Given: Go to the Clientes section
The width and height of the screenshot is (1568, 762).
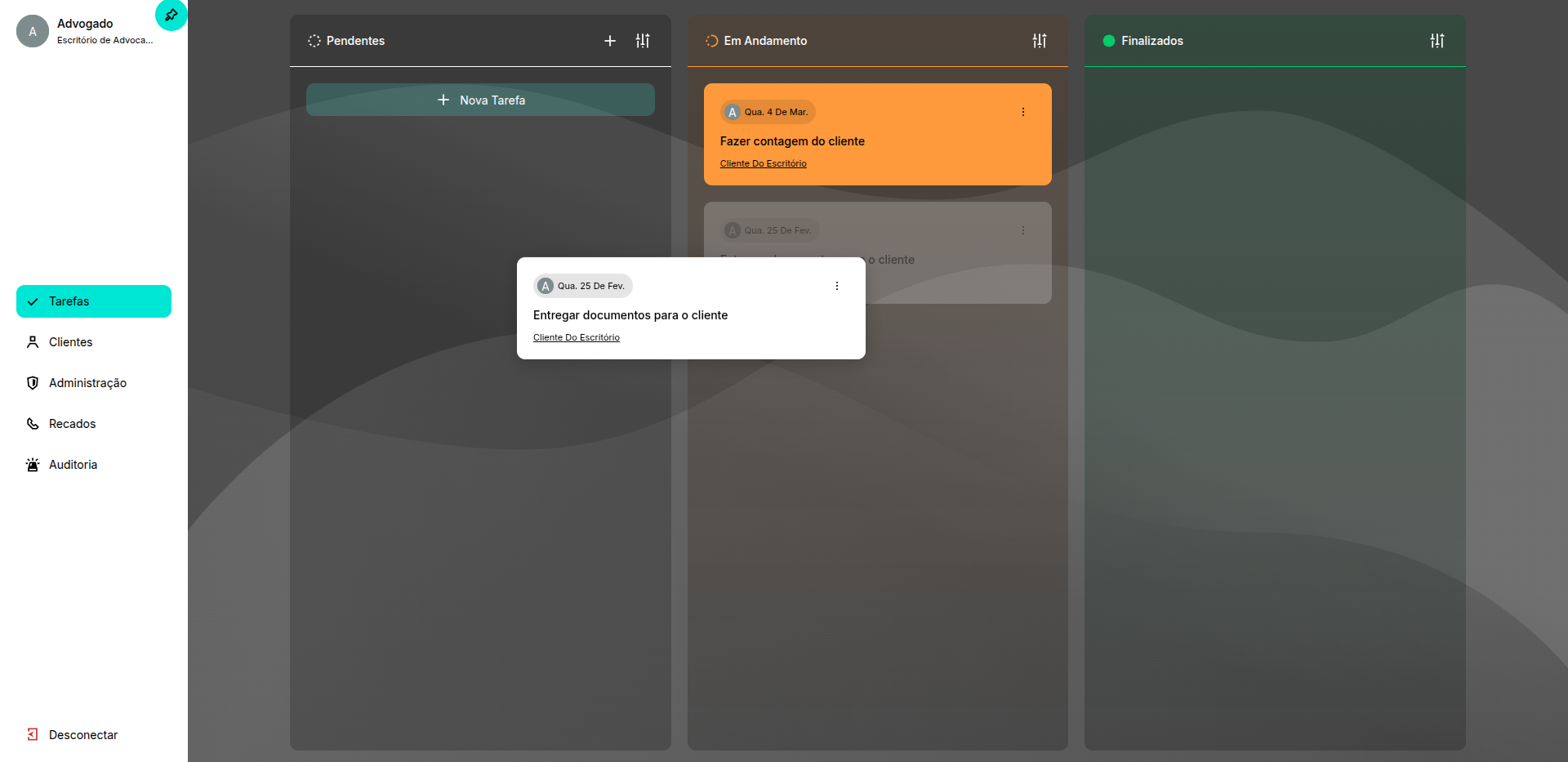Looking at the screenshot, I should click(x=70, y=342).
